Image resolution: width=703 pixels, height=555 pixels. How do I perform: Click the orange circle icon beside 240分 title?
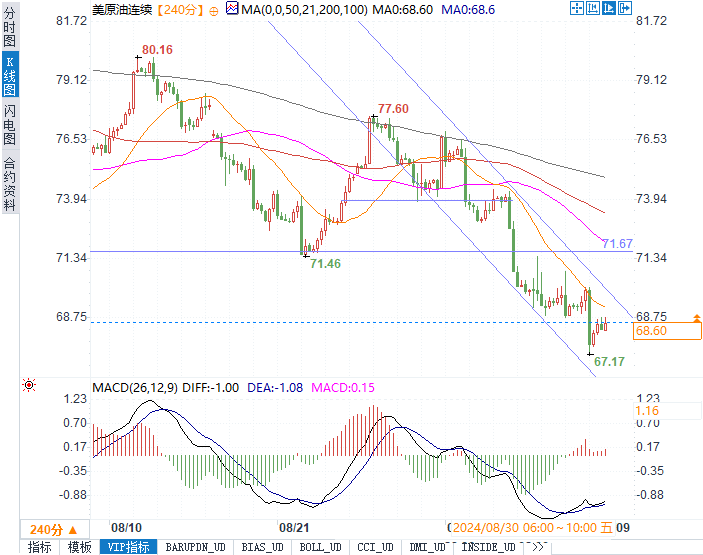tap(214, 11)
